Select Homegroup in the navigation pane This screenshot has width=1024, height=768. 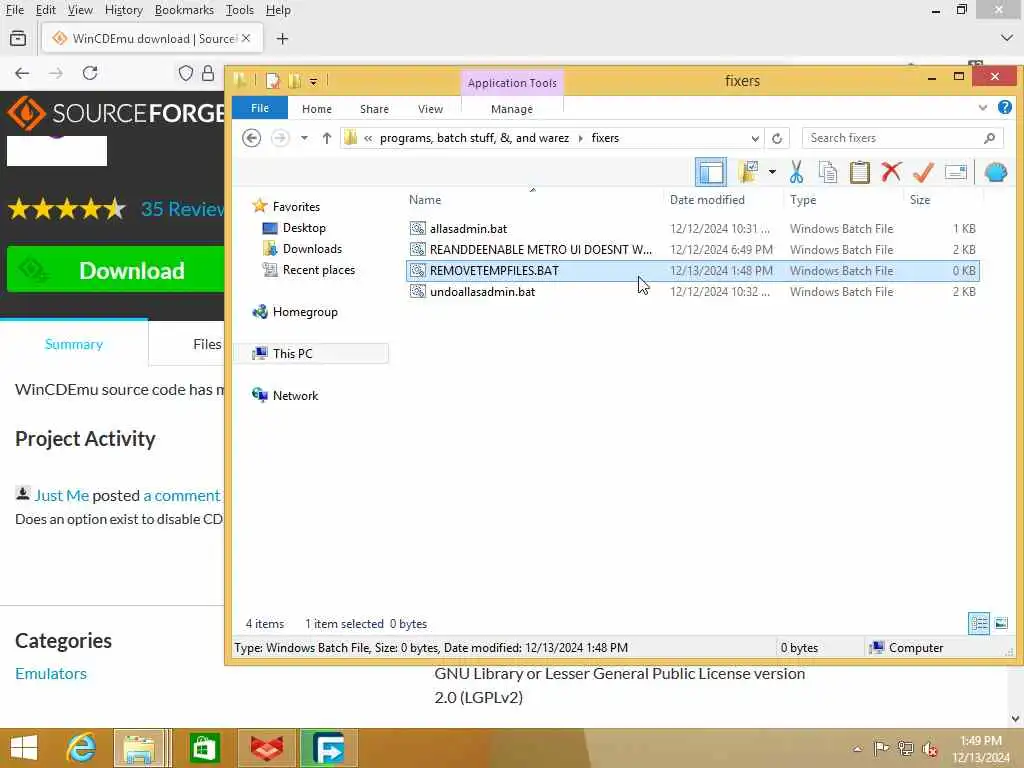[x=305, y=312]
